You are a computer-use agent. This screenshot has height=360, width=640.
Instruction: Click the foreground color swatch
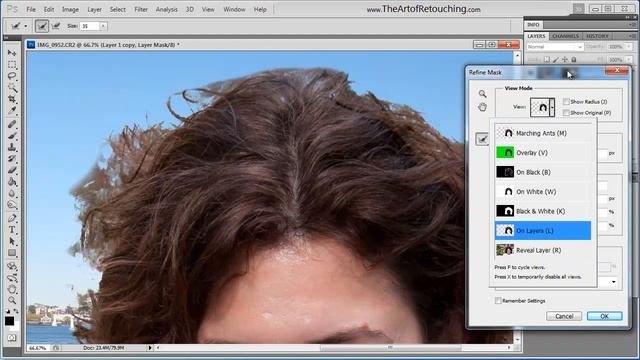pyautogui.click(x=9, y=321)
